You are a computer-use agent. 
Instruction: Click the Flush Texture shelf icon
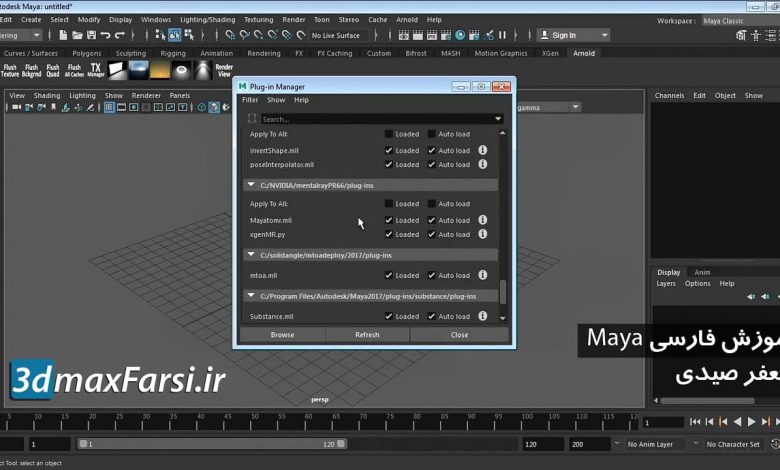[x=10, y=71]
